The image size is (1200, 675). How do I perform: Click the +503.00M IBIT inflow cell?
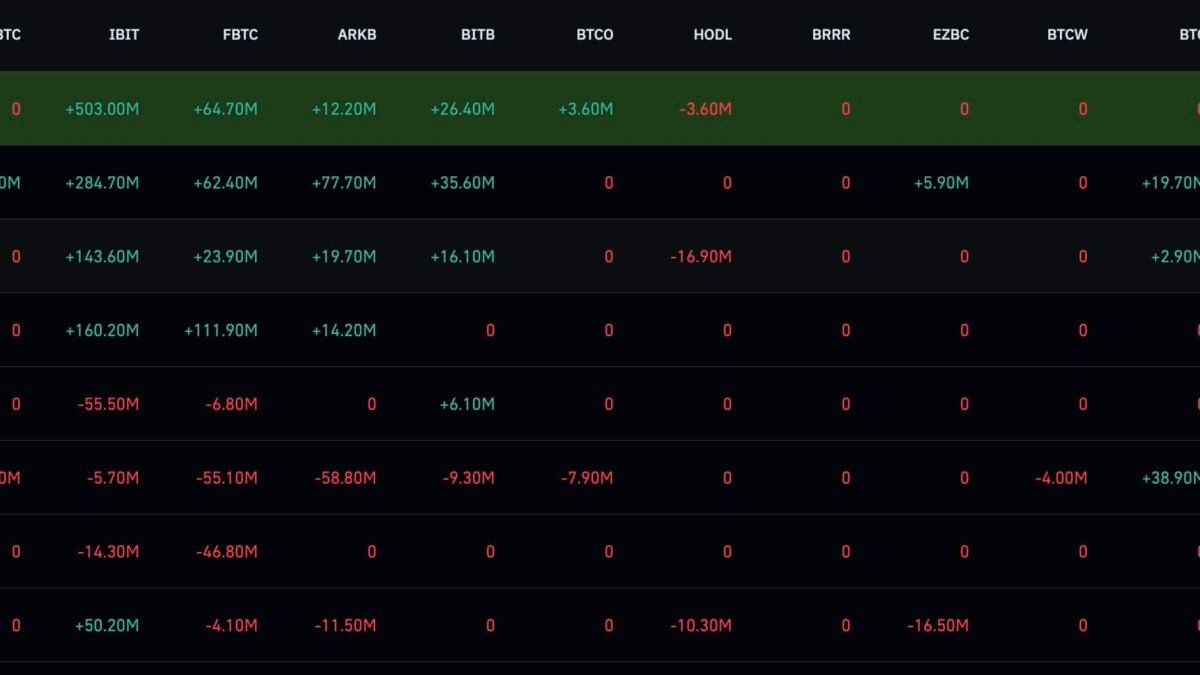click(102, 109)
